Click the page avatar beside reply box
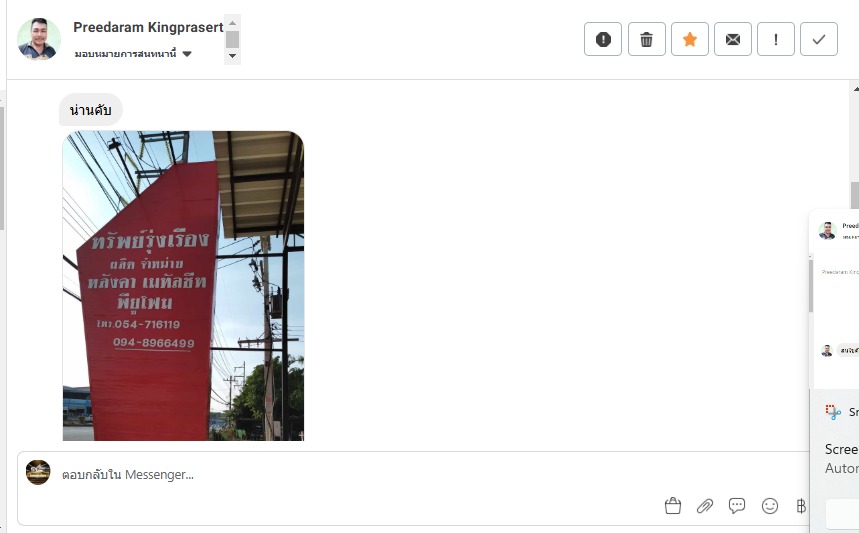Image resolution: width=859 pixels, height=533 pixels. point(38,473)
